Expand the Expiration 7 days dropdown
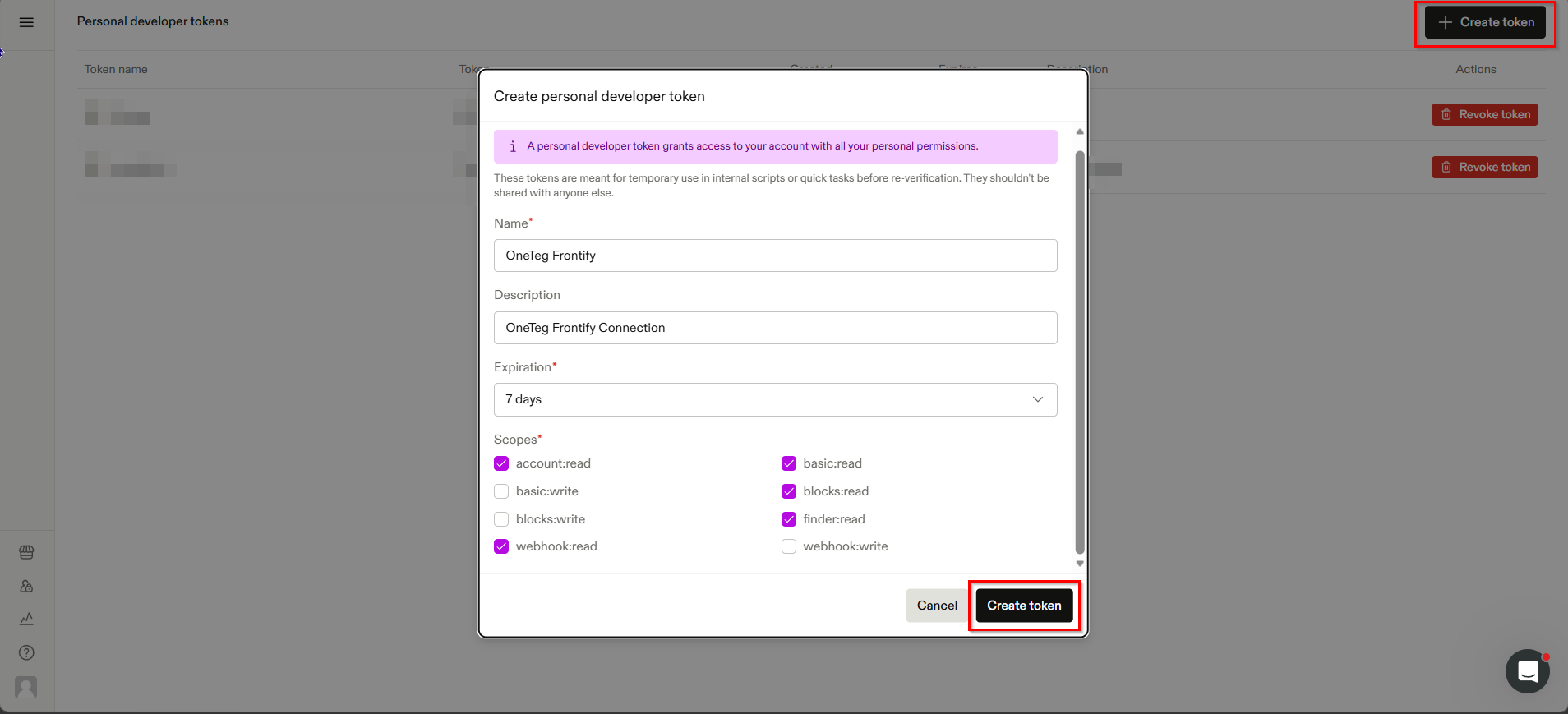The height and width of the screenshot is (714, 1568). click(x=775, y=399)
